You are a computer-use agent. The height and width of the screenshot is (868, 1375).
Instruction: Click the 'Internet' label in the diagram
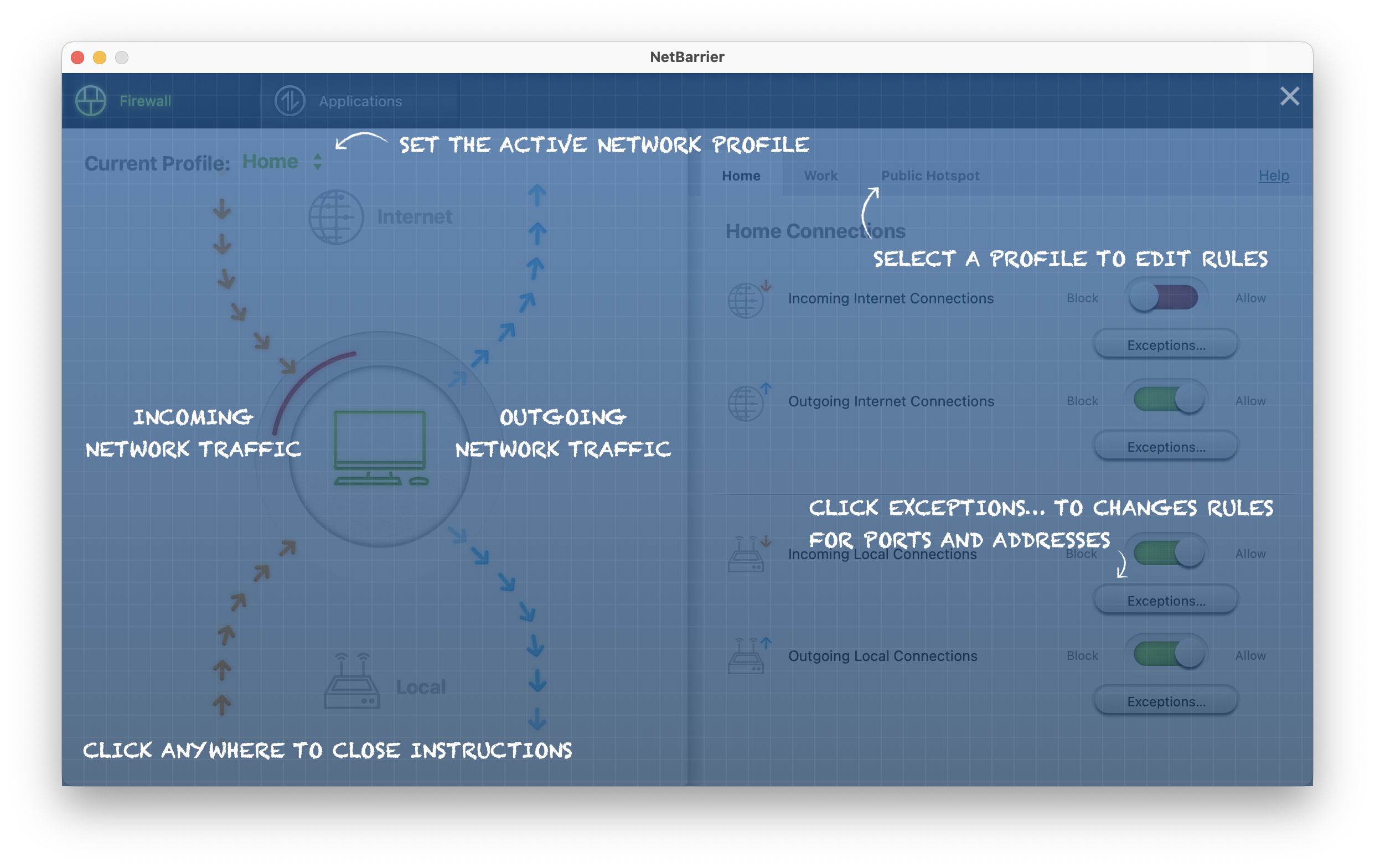click(414, 217)
